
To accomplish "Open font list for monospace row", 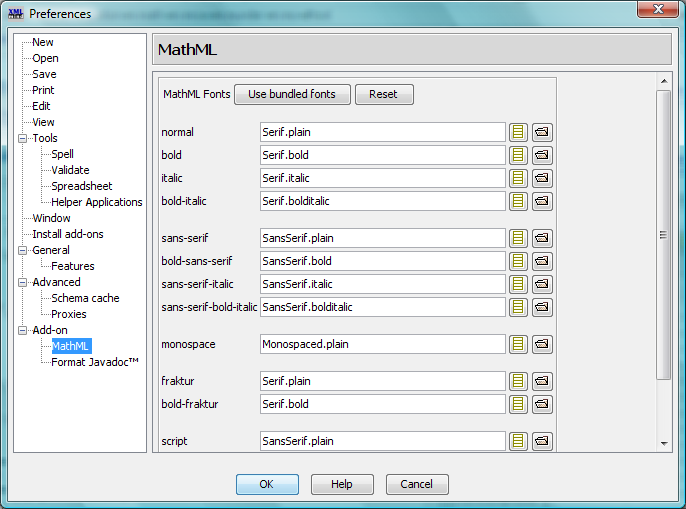I will pyautogui.click(x=518, y=344).
